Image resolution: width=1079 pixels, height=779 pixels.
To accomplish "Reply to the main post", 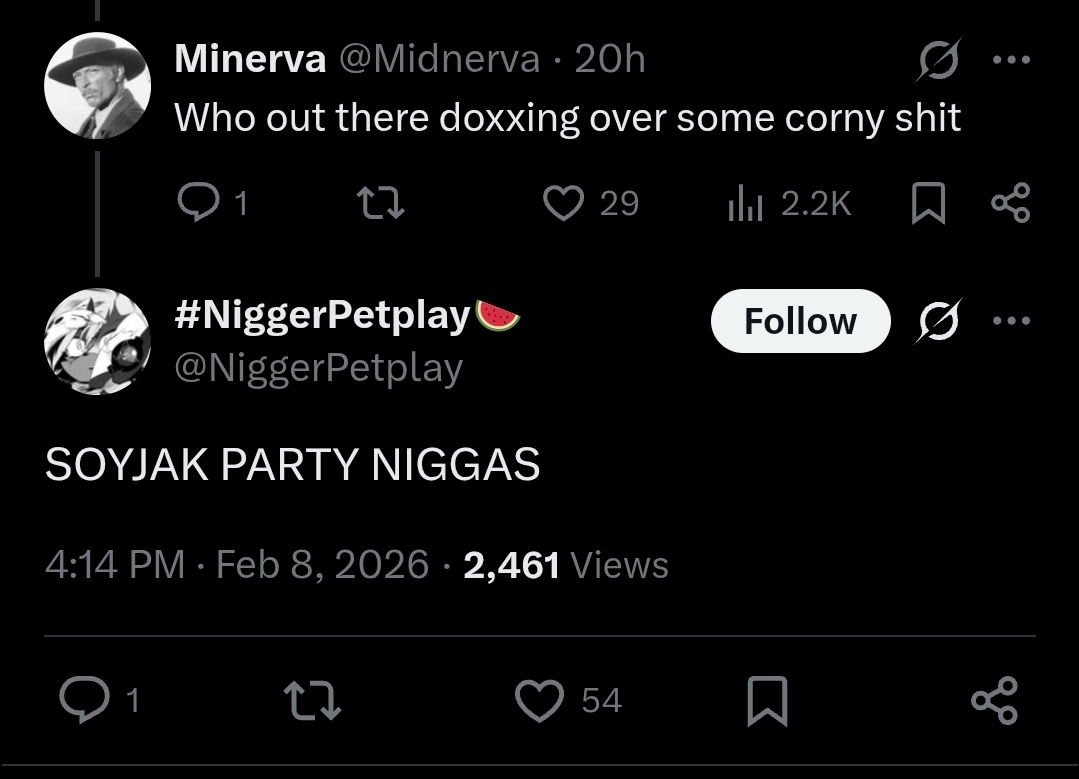I will (83, 699).
